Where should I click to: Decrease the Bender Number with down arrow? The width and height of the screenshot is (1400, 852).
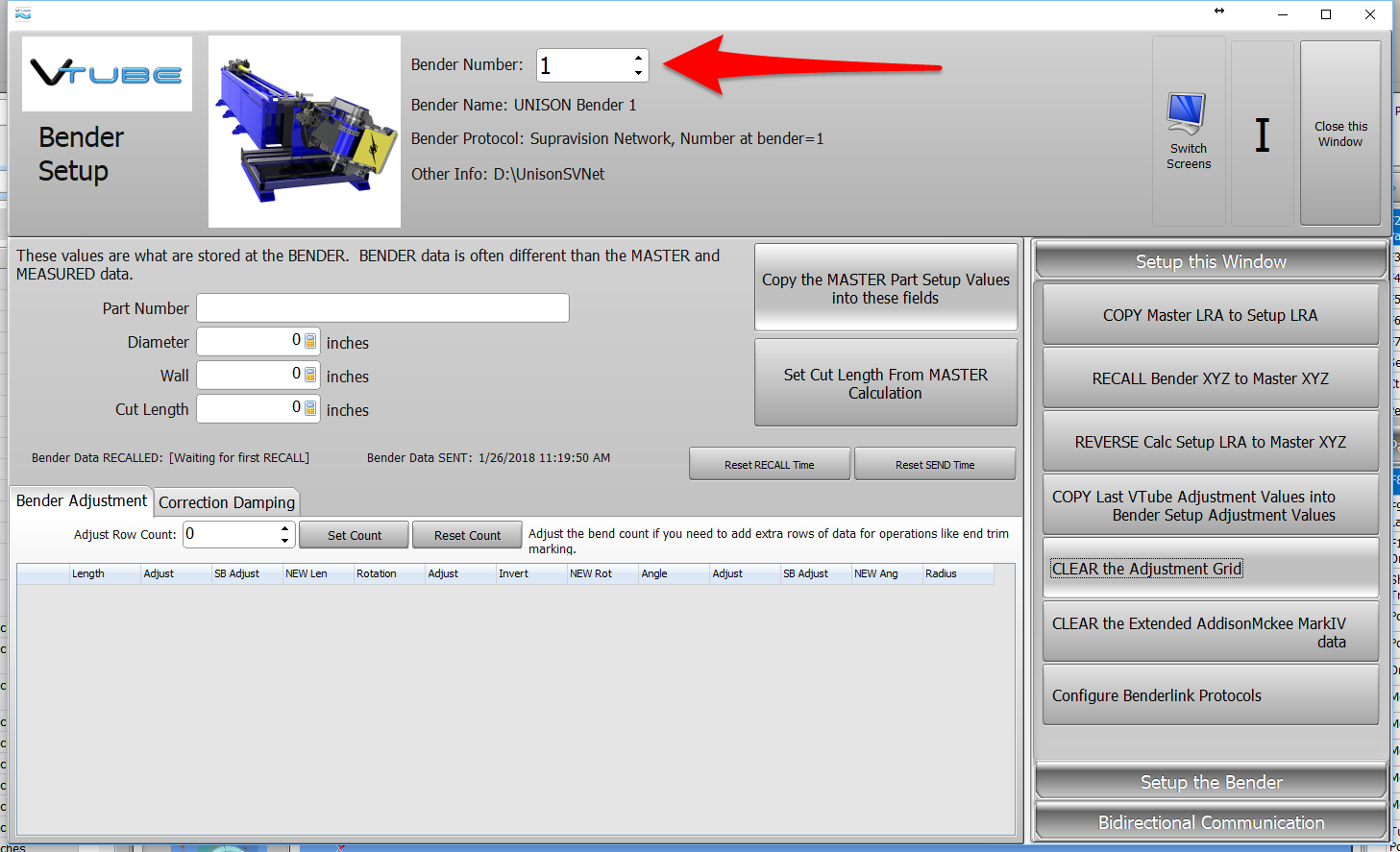(638, 73)
